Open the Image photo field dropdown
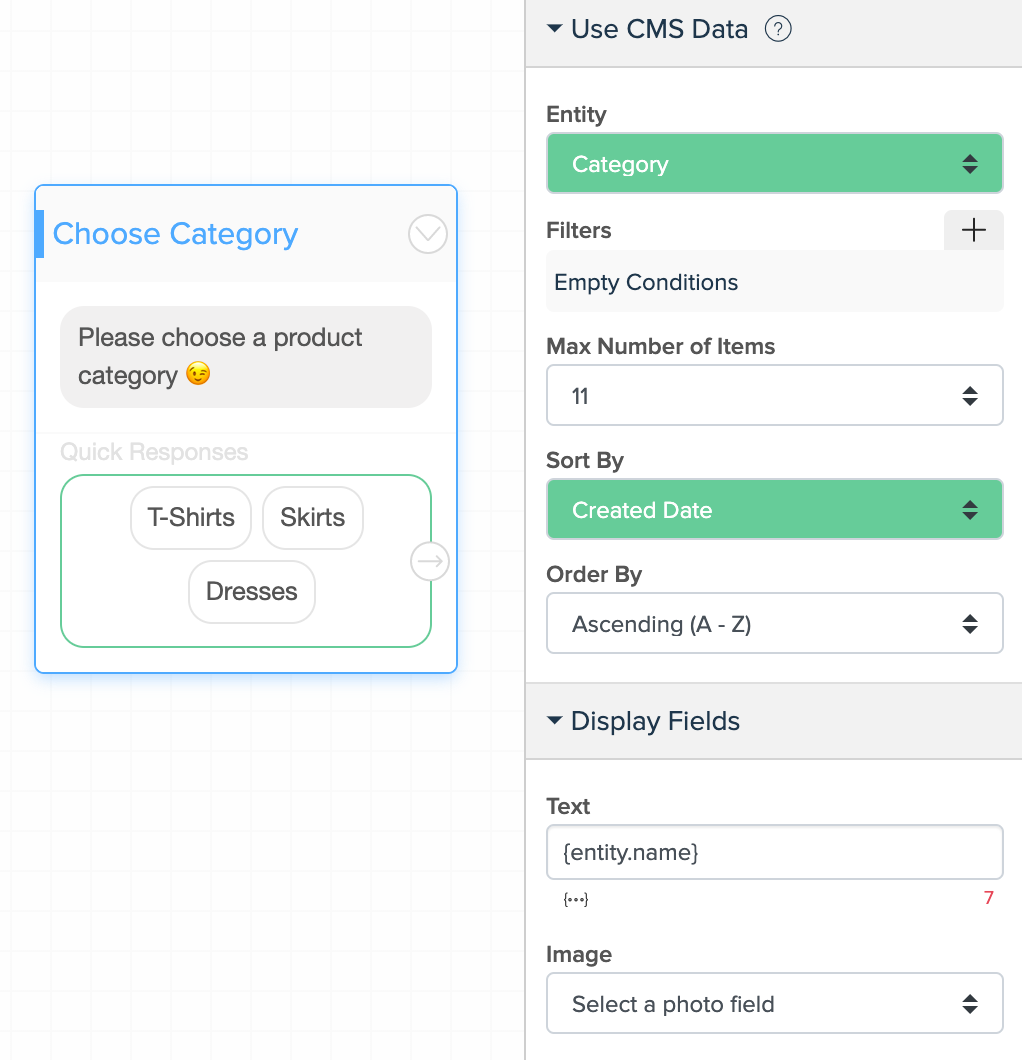Image resolution: width=1022 pixels, height=1060 pixels. [775, 1003]
